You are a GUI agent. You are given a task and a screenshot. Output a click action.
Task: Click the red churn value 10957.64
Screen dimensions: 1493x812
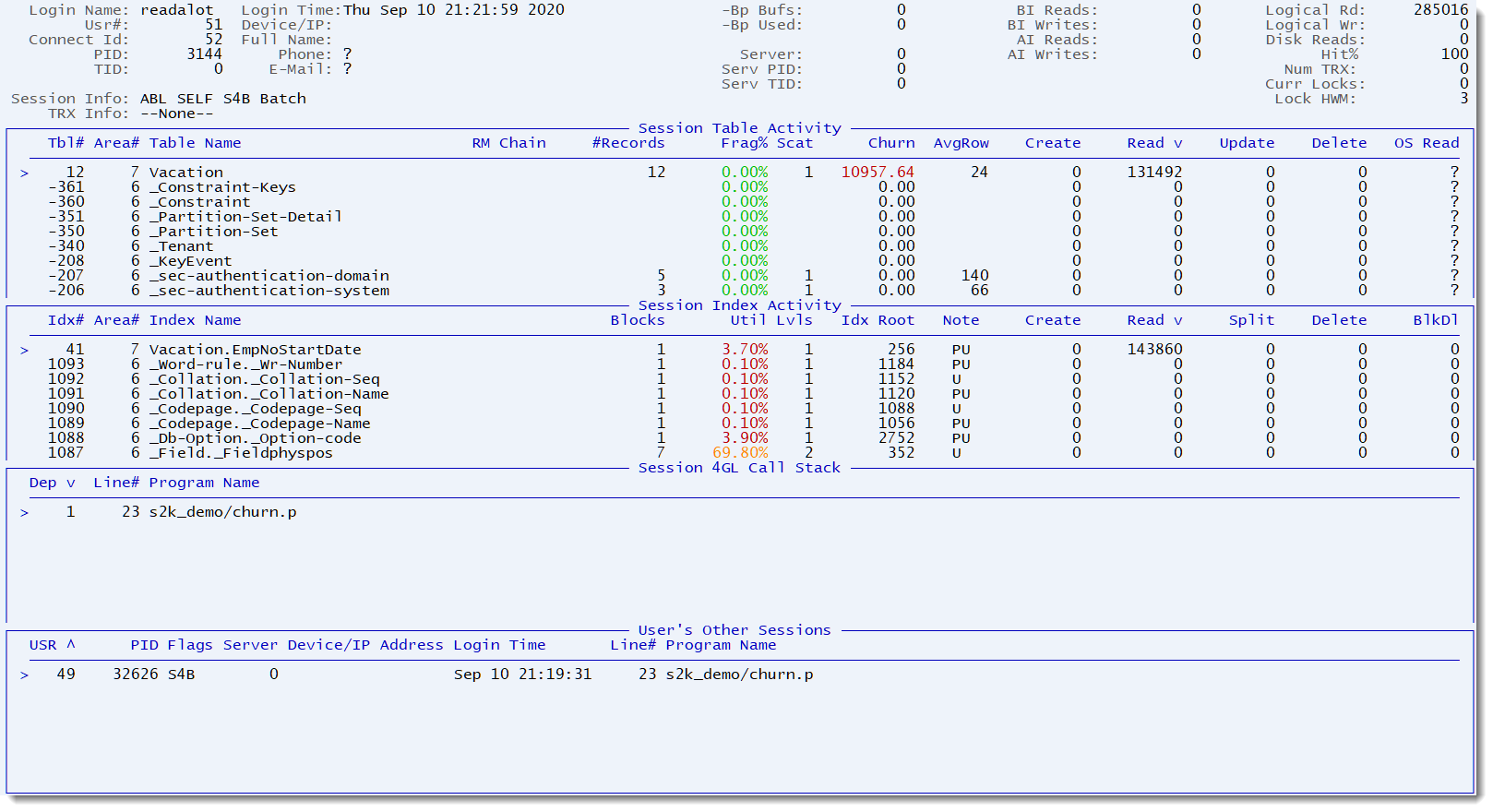tap(877, 173)
